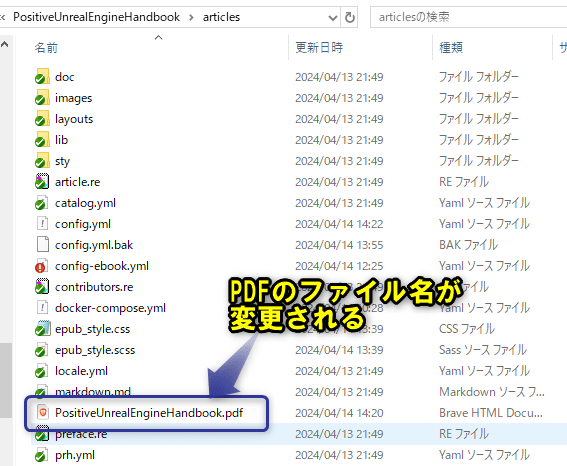Viewport: 567px width, 466px height.
Task: Select the lib folder name
Action: click(x=61, y=140)
